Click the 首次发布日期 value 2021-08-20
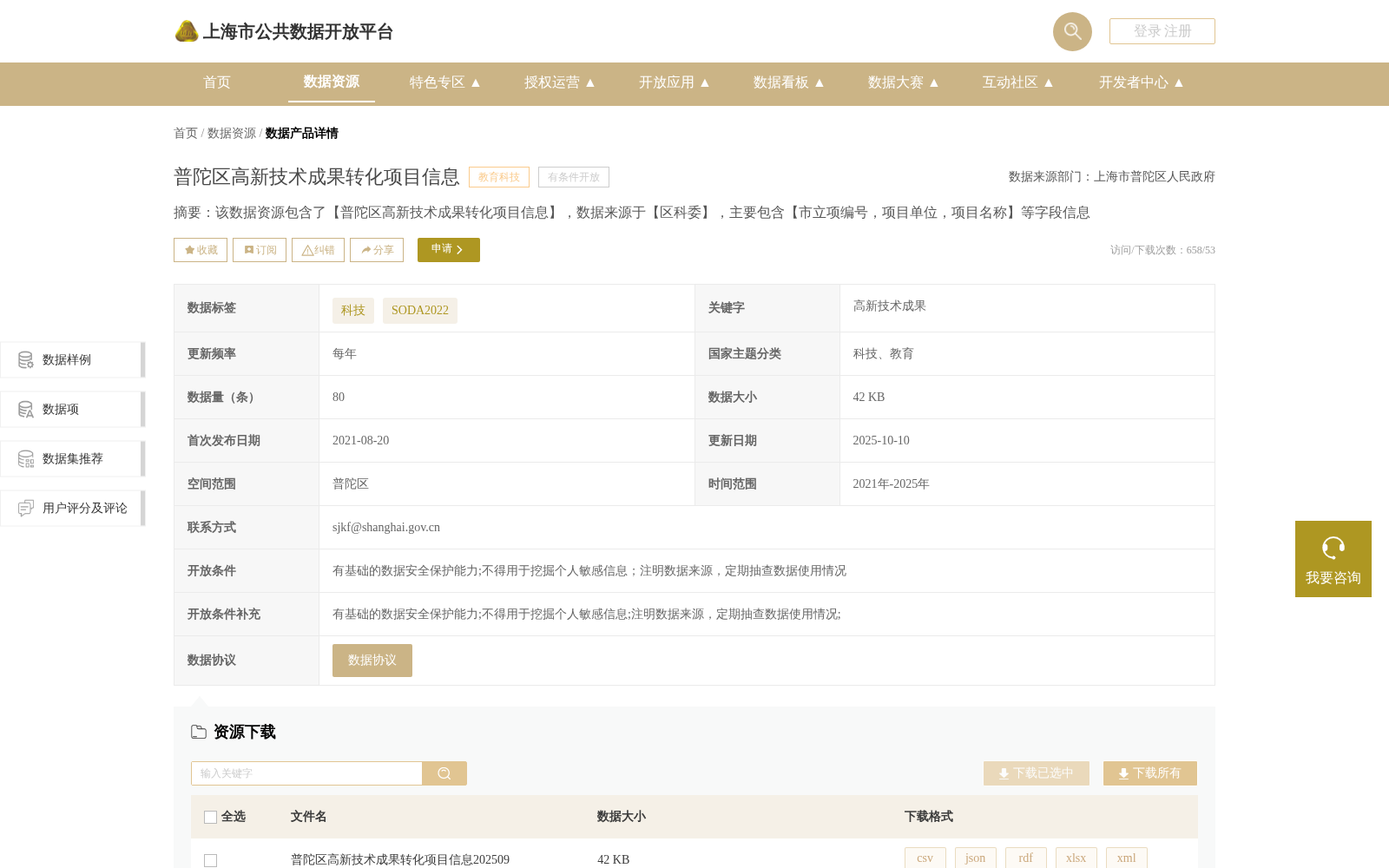 pyautogui.click(x=361, y=441)
